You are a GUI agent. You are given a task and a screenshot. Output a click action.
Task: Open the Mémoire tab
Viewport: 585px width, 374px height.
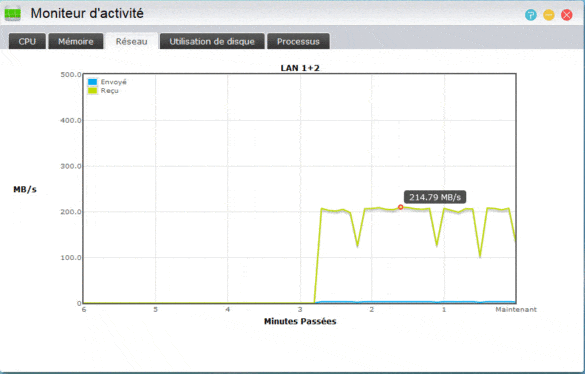(x=76, y=41)
